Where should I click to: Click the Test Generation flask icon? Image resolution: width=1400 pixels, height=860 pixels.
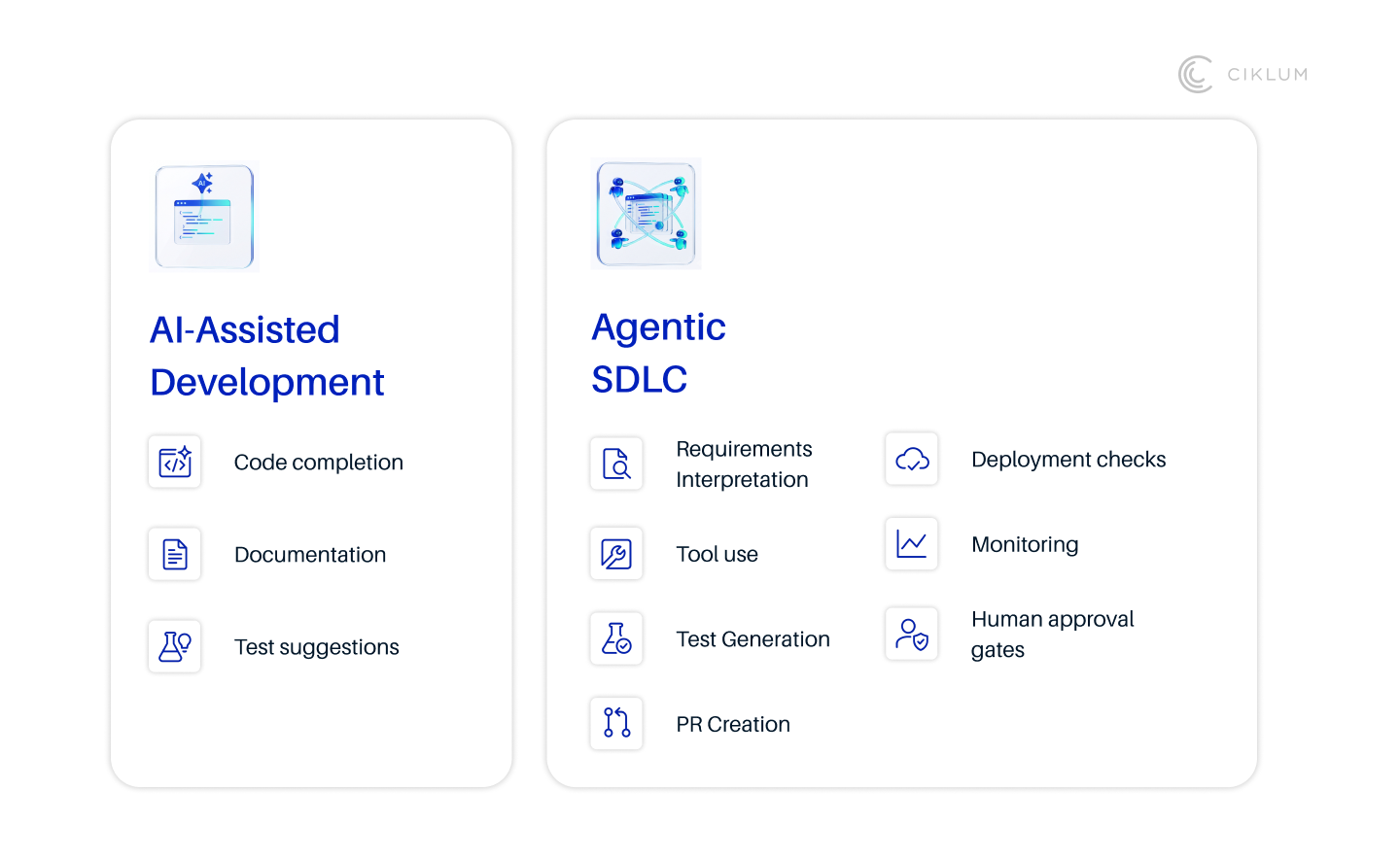616,638
